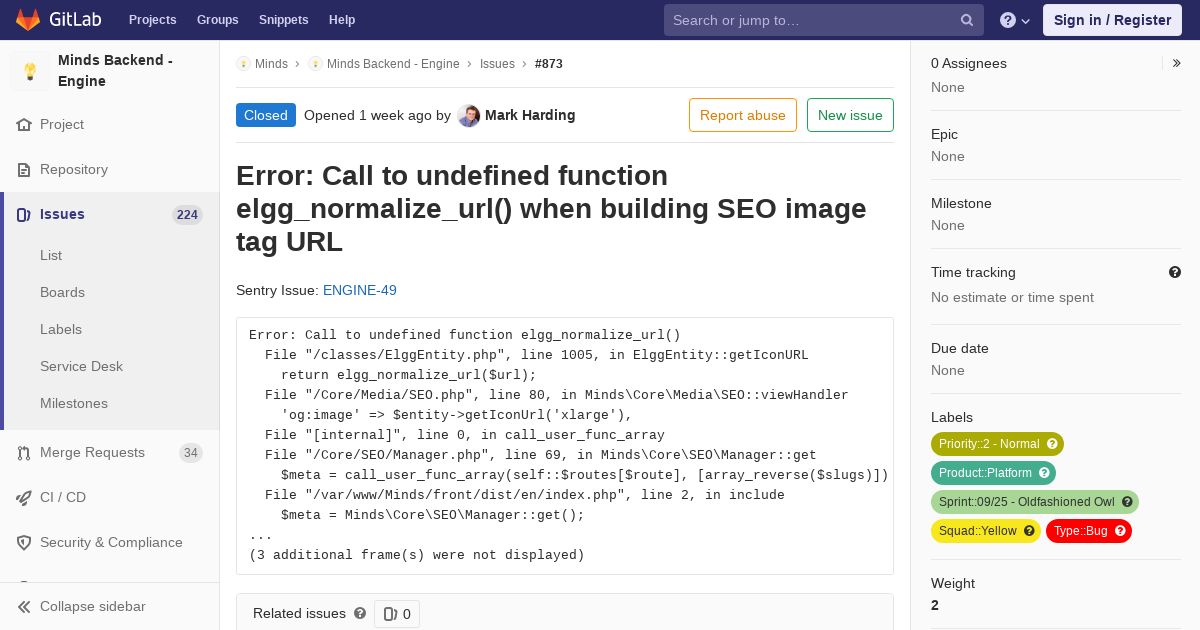Click the GitLab fox logo

tap(28, 19)
